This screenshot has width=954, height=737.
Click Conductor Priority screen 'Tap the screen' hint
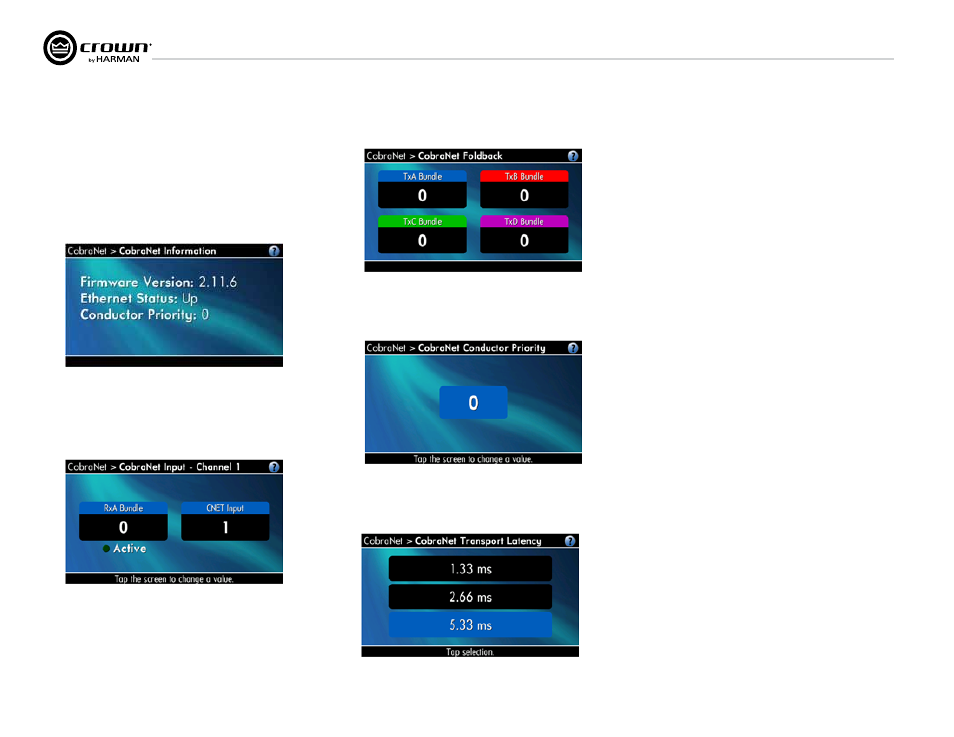click(473, 459)
